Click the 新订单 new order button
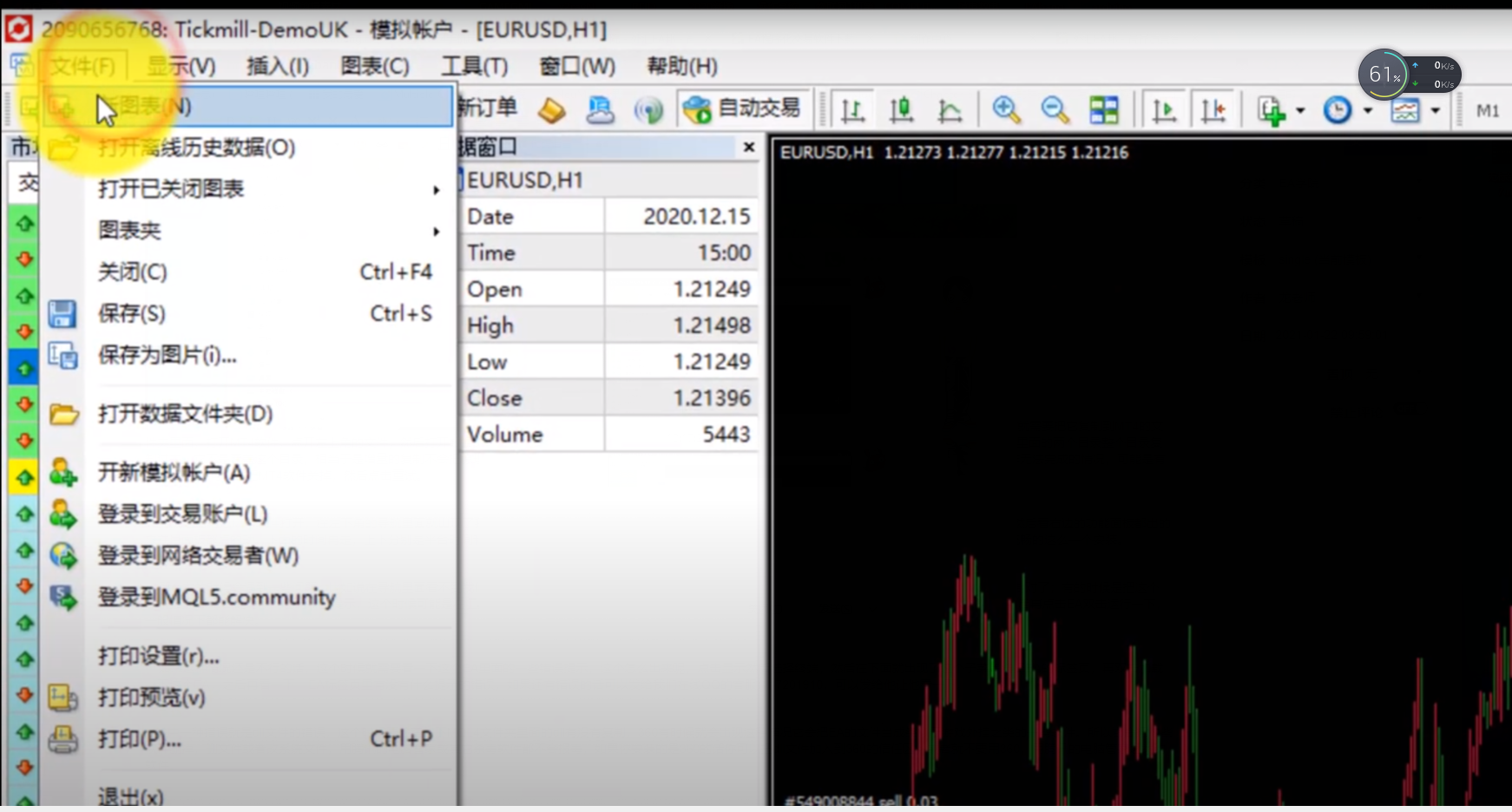The height and width of the screenshot is (812, 1512). point(486,108)
